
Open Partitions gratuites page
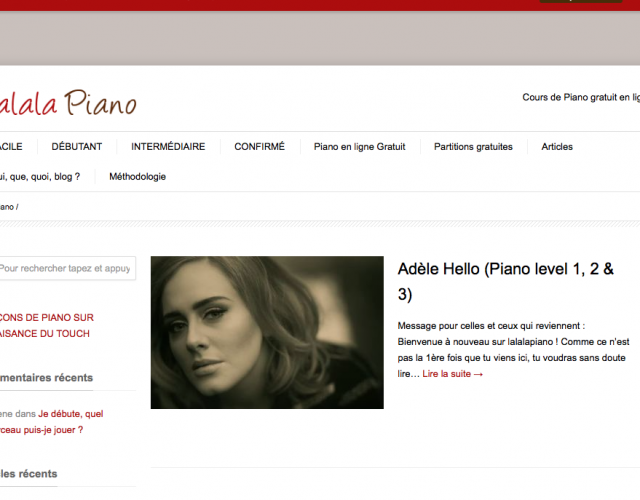click(473, 147)
